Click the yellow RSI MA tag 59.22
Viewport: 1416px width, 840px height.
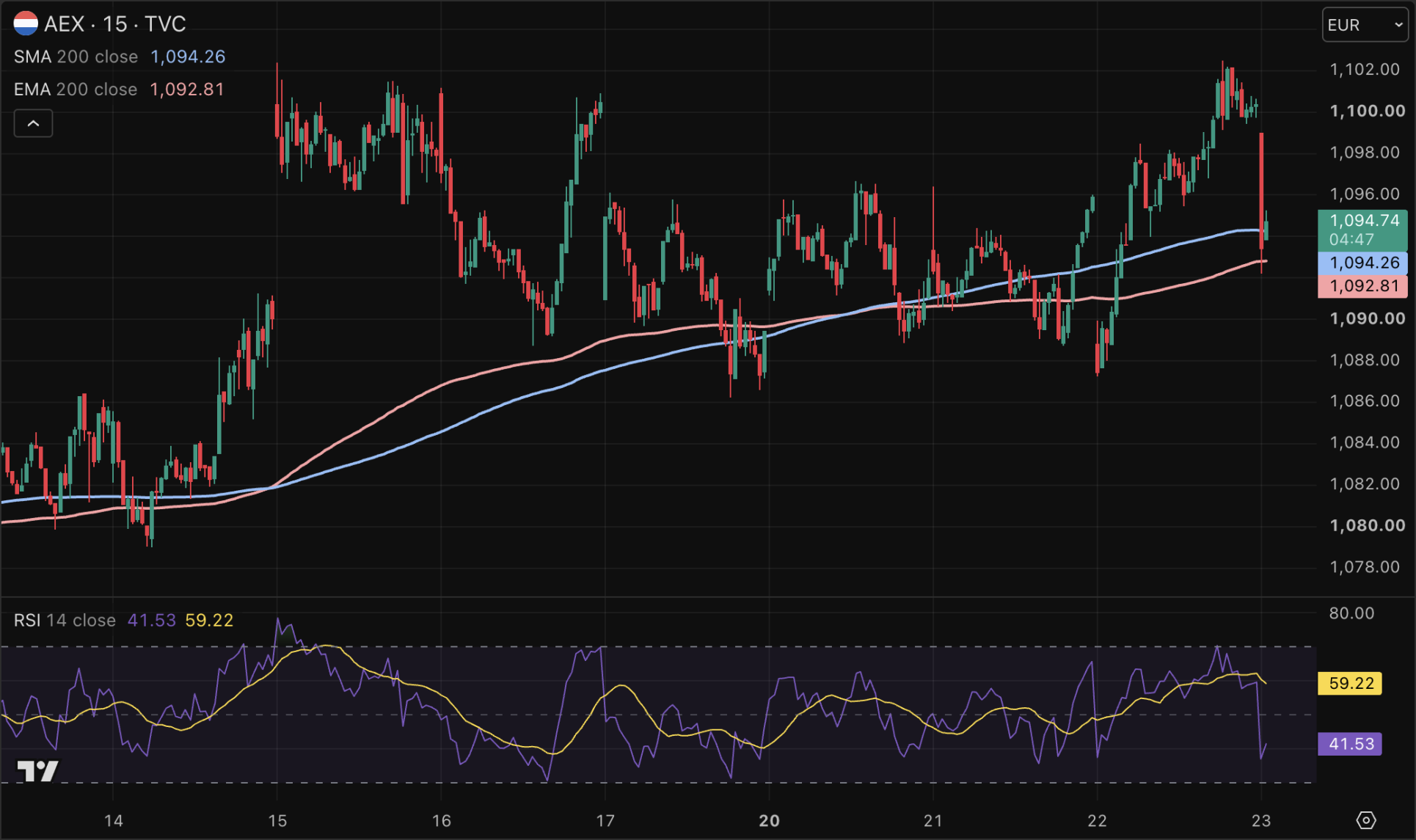click(x=1350, y=683)
